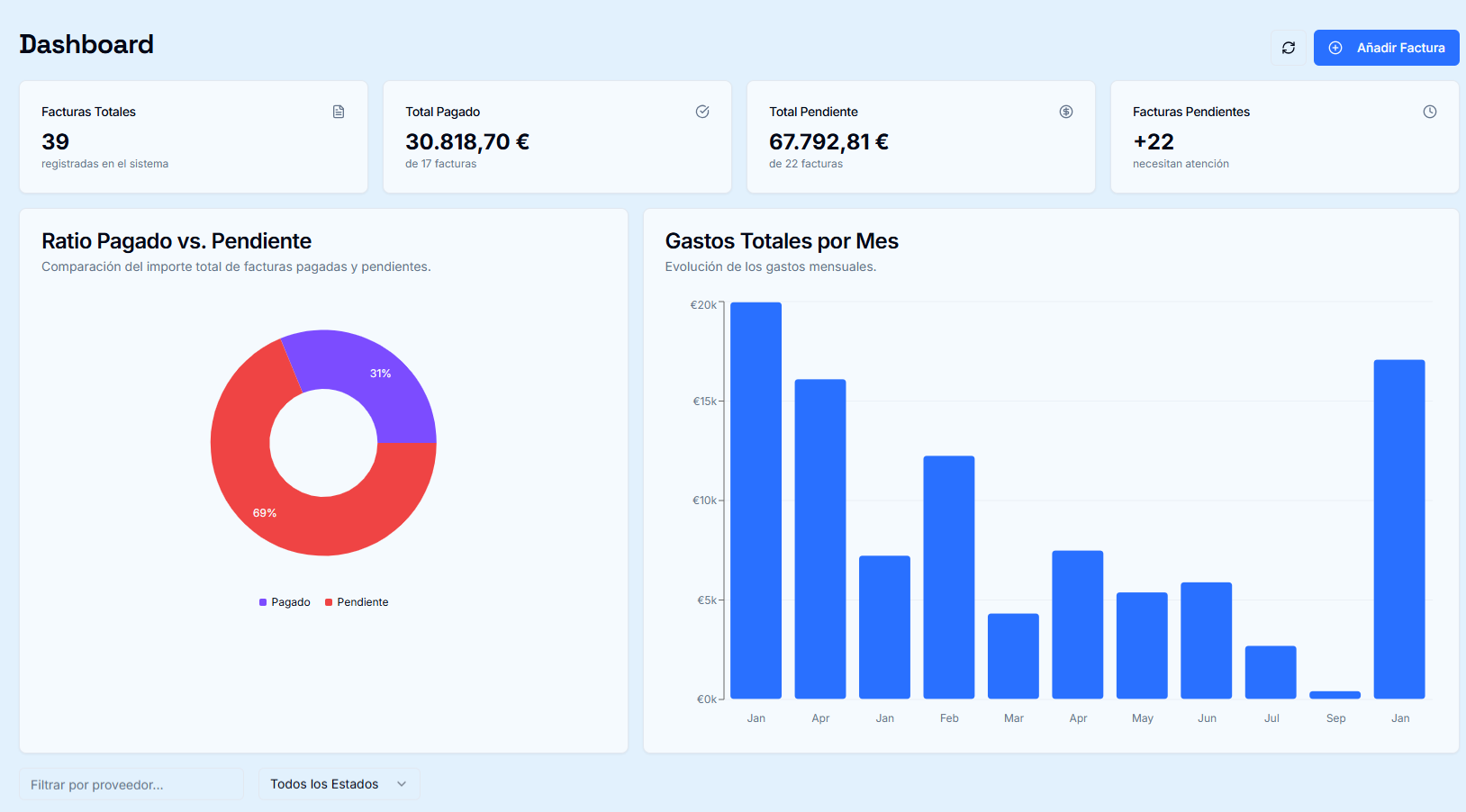Select the Gastos Totales por Mes chart title
This screenshot has height=812, width=1466.
click(x=782, y=240)
